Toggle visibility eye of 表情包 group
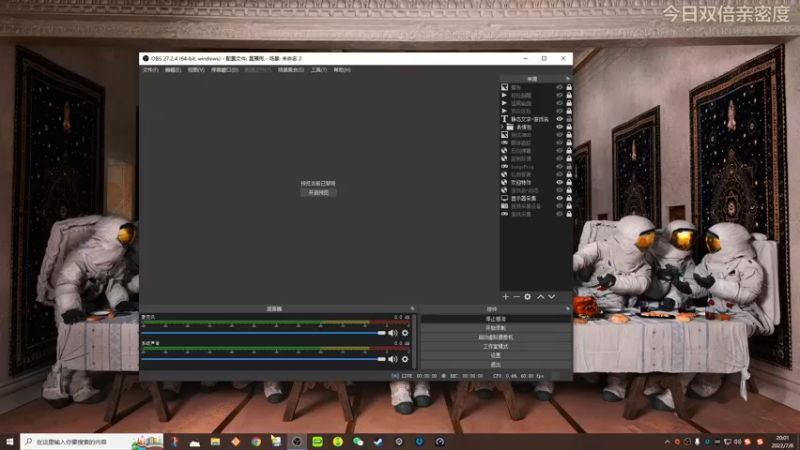The image size is (800, 450). tap(560, 127)
